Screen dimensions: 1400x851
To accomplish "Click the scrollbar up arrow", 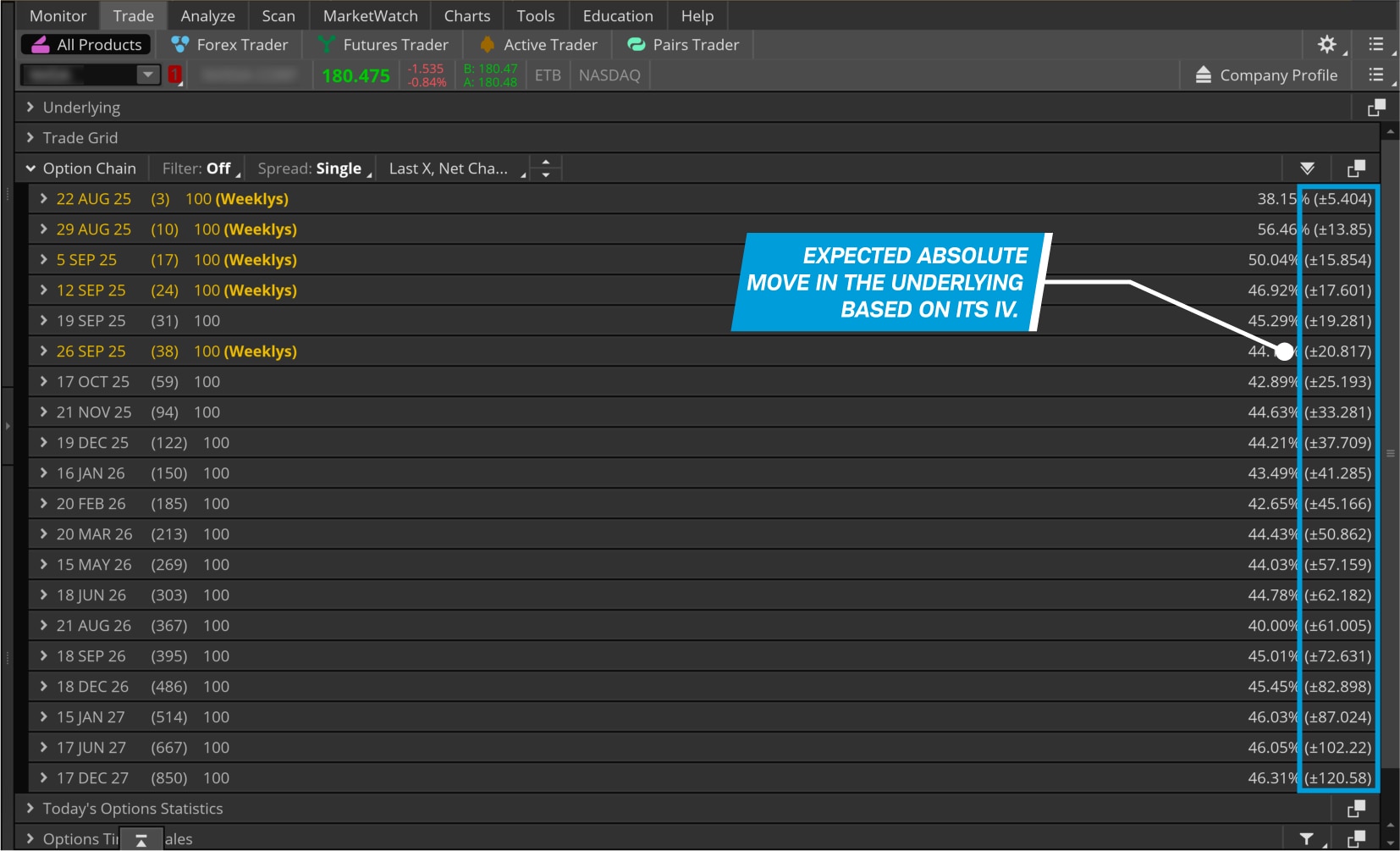I will coord(1390,132).
